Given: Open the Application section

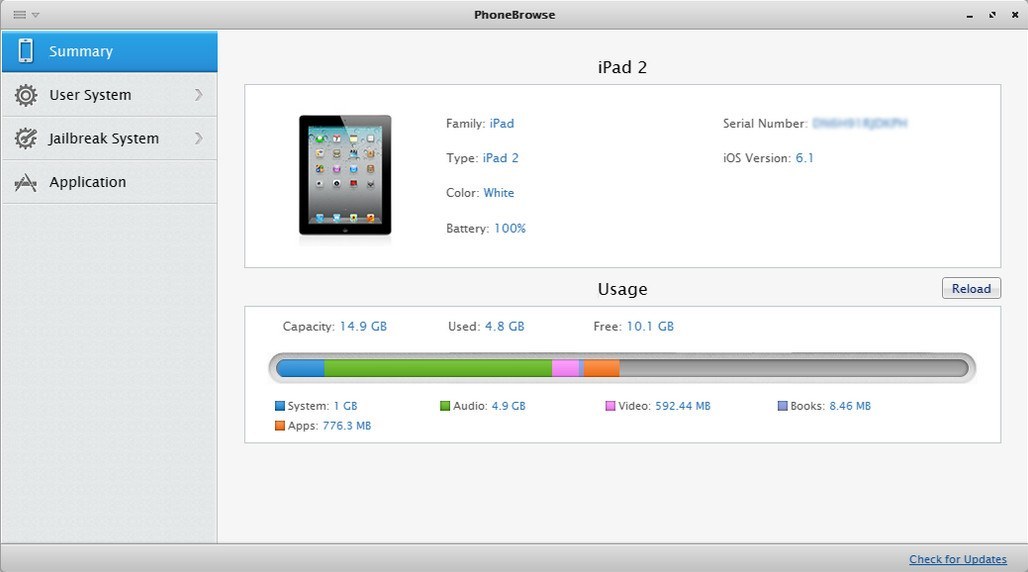Looking at the screenshot, I should (109, 182).
